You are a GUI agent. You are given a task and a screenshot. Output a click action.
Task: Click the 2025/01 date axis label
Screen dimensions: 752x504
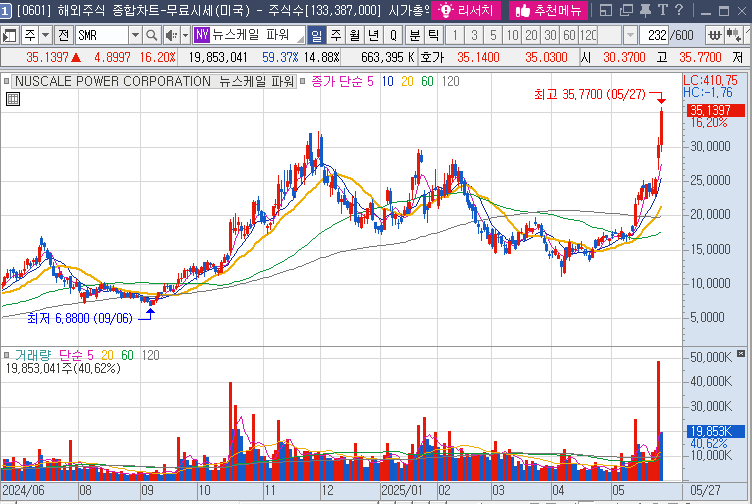point(402,491)
